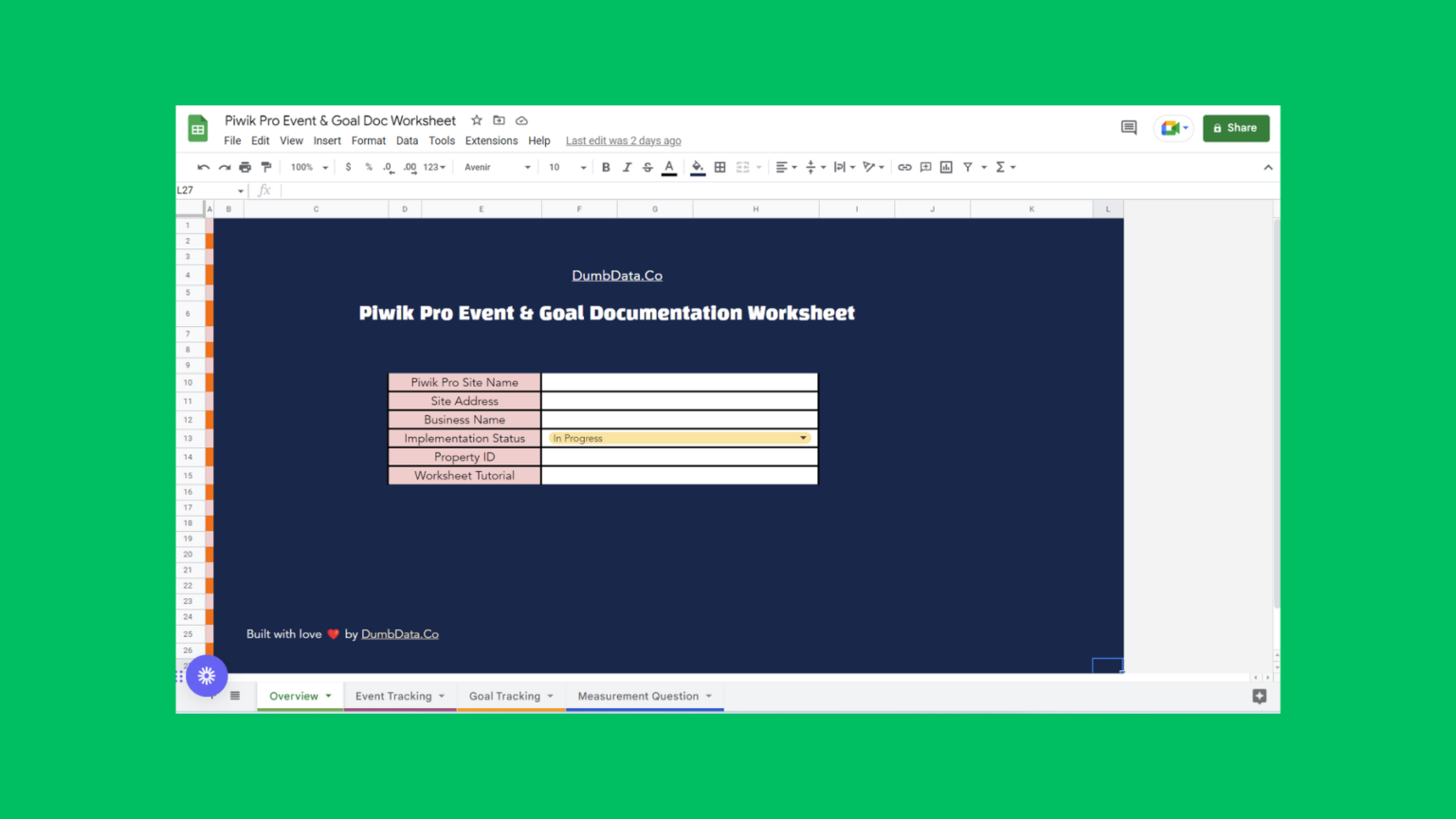Create a filter with the filter icon

tap(967, 167)
